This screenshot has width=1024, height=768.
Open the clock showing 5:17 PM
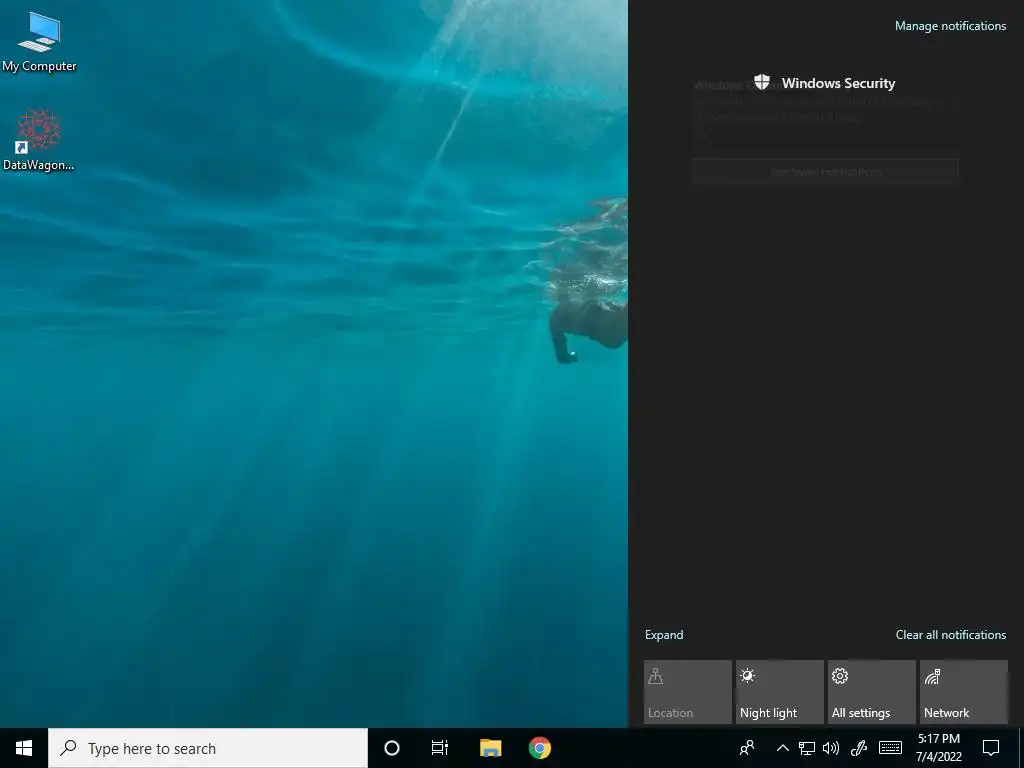pos(939,748)
